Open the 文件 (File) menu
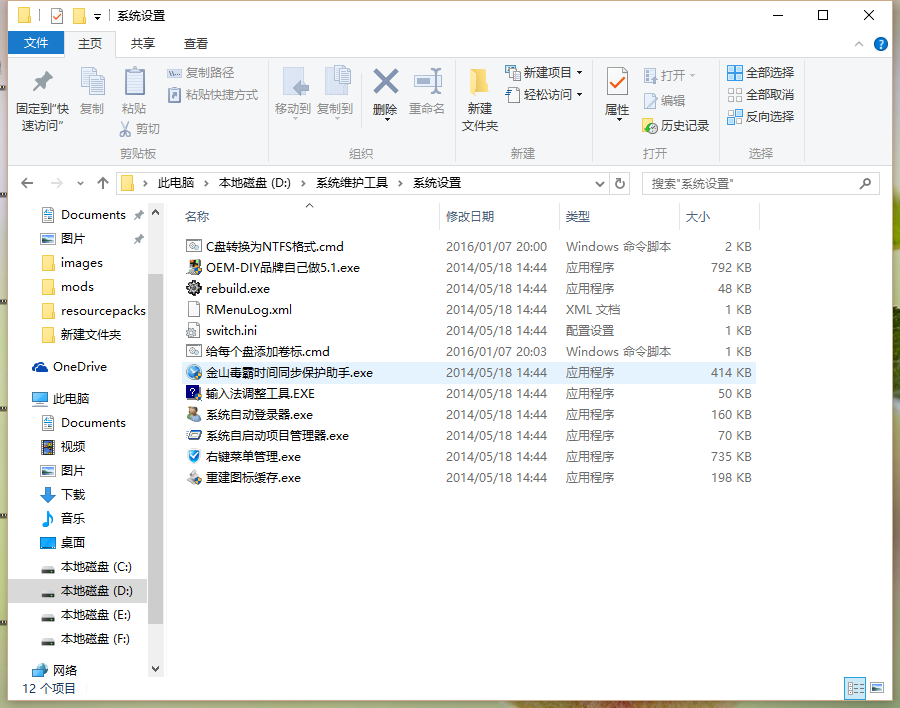 click(x=36, y=43)
